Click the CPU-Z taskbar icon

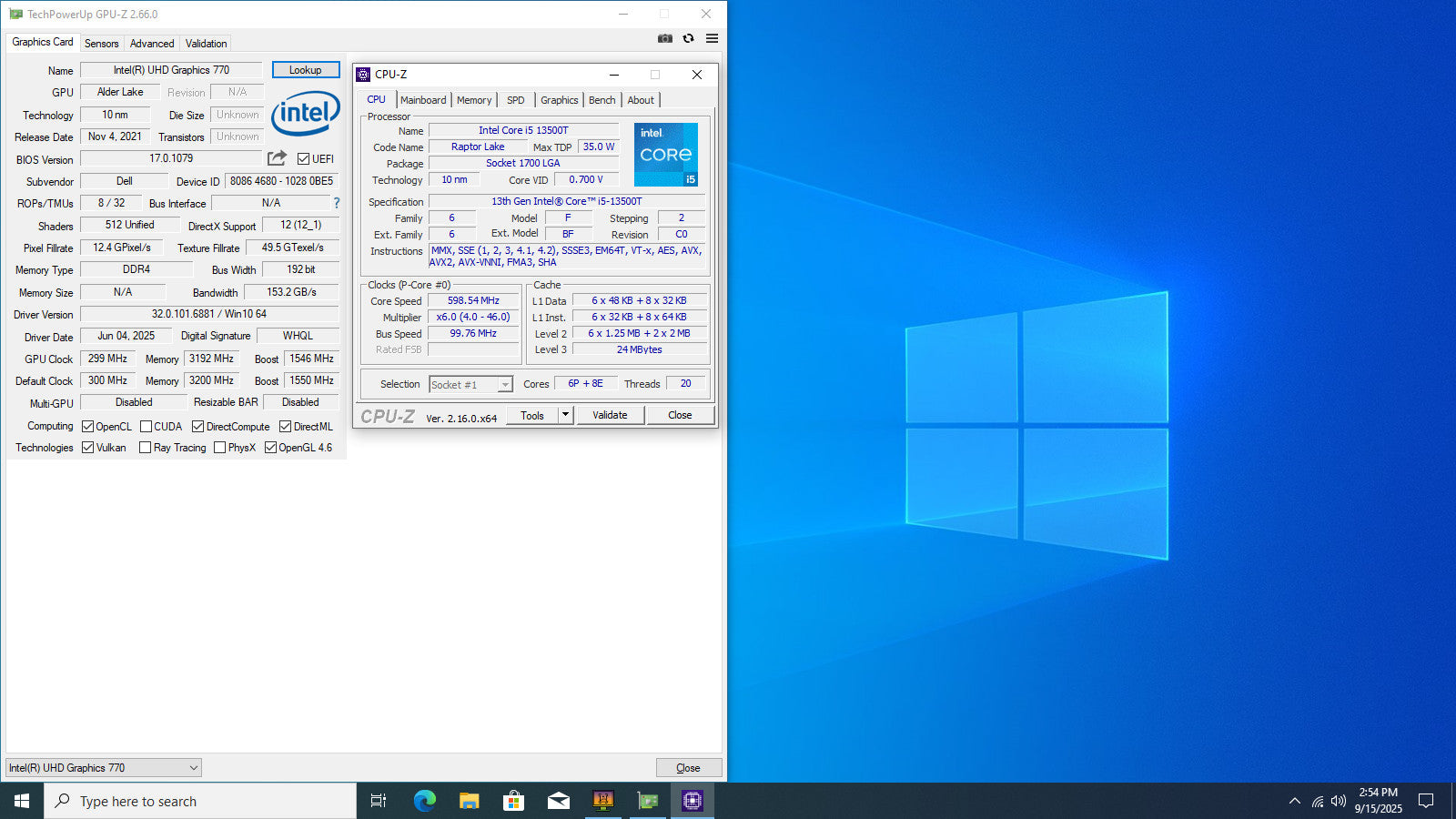[x=692, y=801]
